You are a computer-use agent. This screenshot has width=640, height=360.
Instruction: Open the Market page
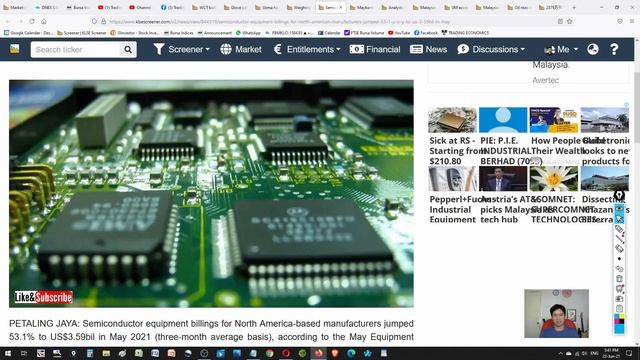(241, 49)
